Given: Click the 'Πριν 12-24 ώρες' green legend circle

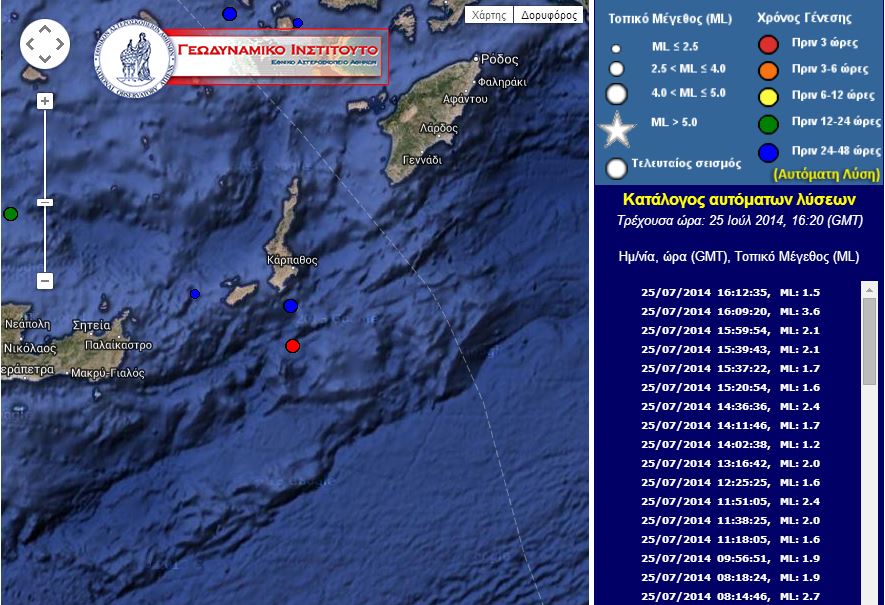Looking at the screenshot, I should 769,125.
